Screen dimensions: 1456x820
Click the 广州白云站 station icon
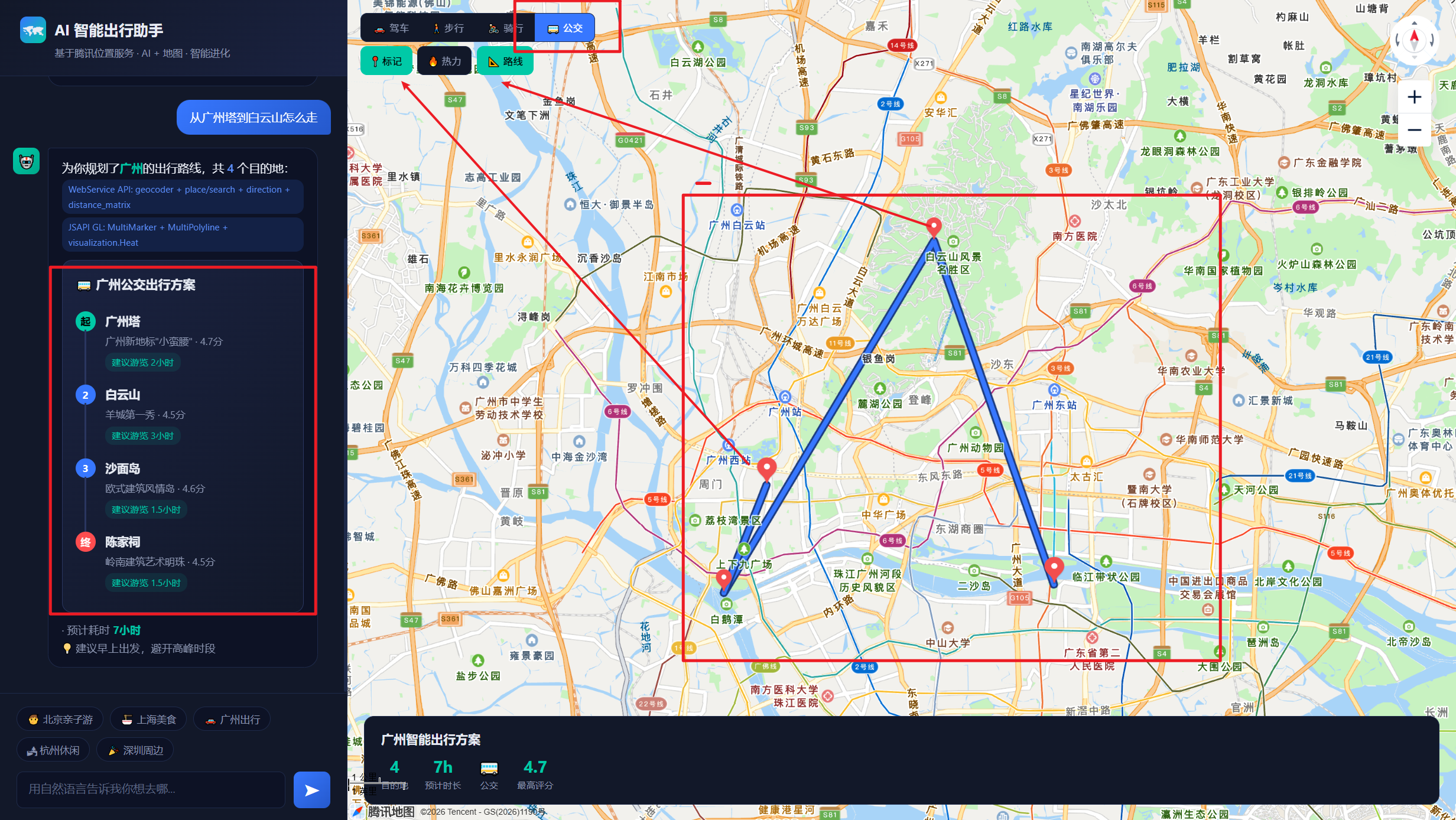(736, 210)
